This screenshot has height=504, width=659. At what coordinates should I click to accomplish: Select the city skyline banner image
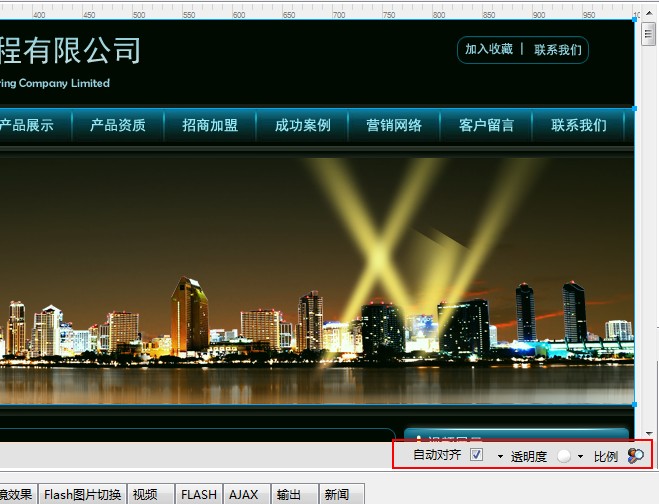[x=317, y=280]
